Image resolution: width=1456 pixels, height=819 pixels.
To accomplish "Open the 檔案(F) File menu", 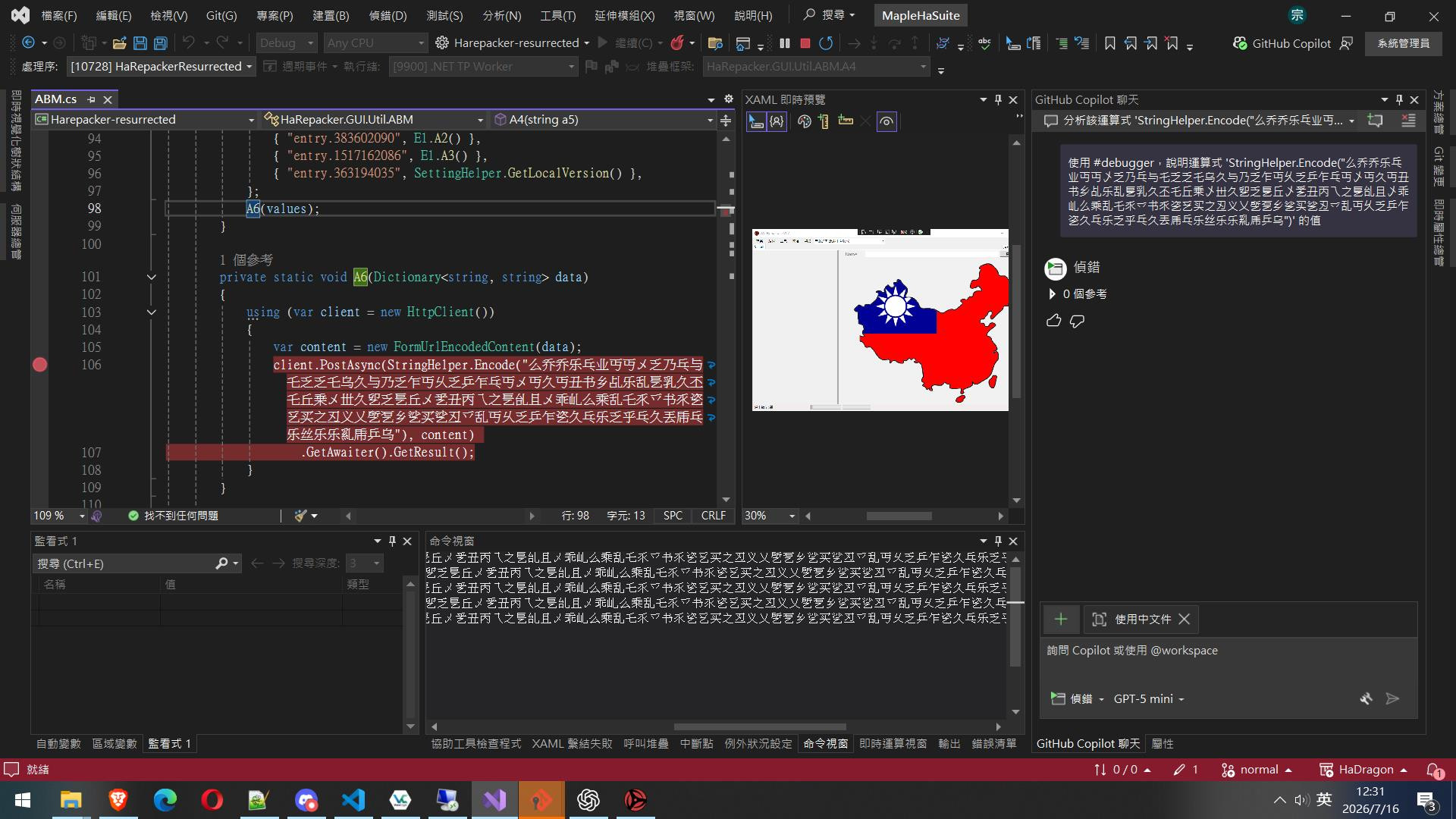I will click(x=58, y=15).
